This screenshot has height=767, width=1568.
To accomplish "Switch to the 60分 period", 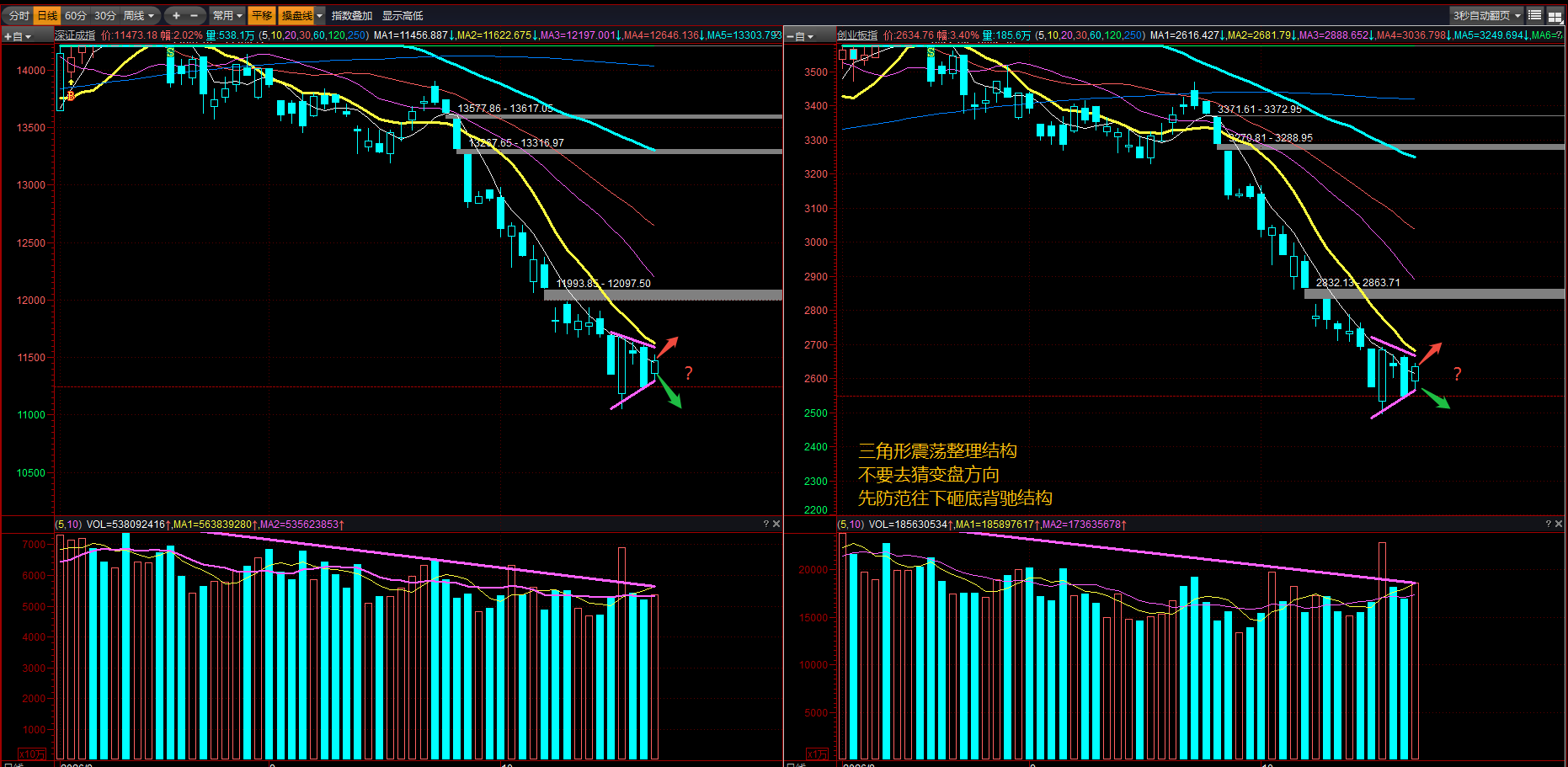I will click(76, 15).
